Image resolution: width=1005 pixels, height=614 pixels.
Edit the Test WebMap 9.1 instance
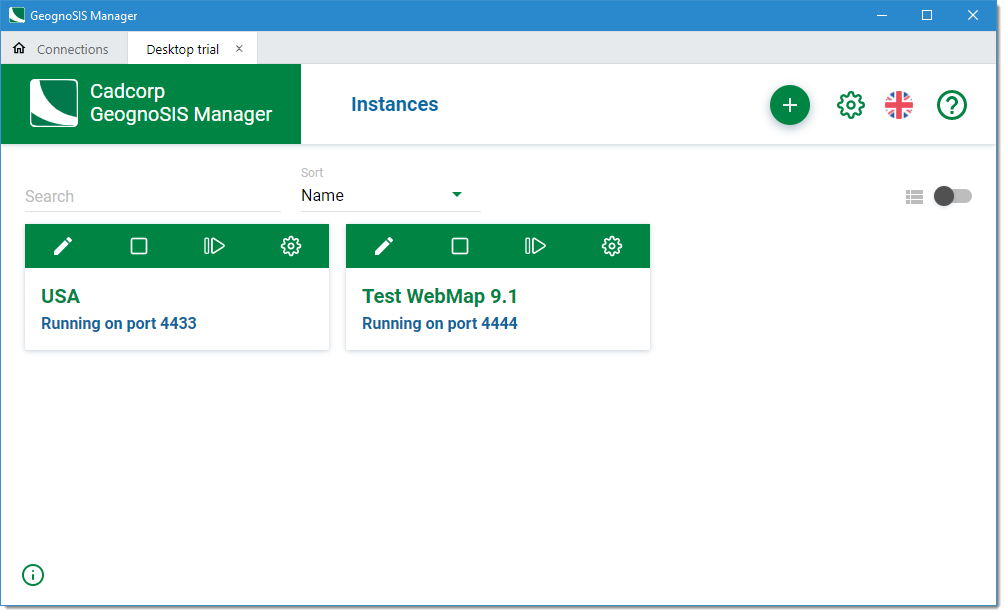pos(383,245)
